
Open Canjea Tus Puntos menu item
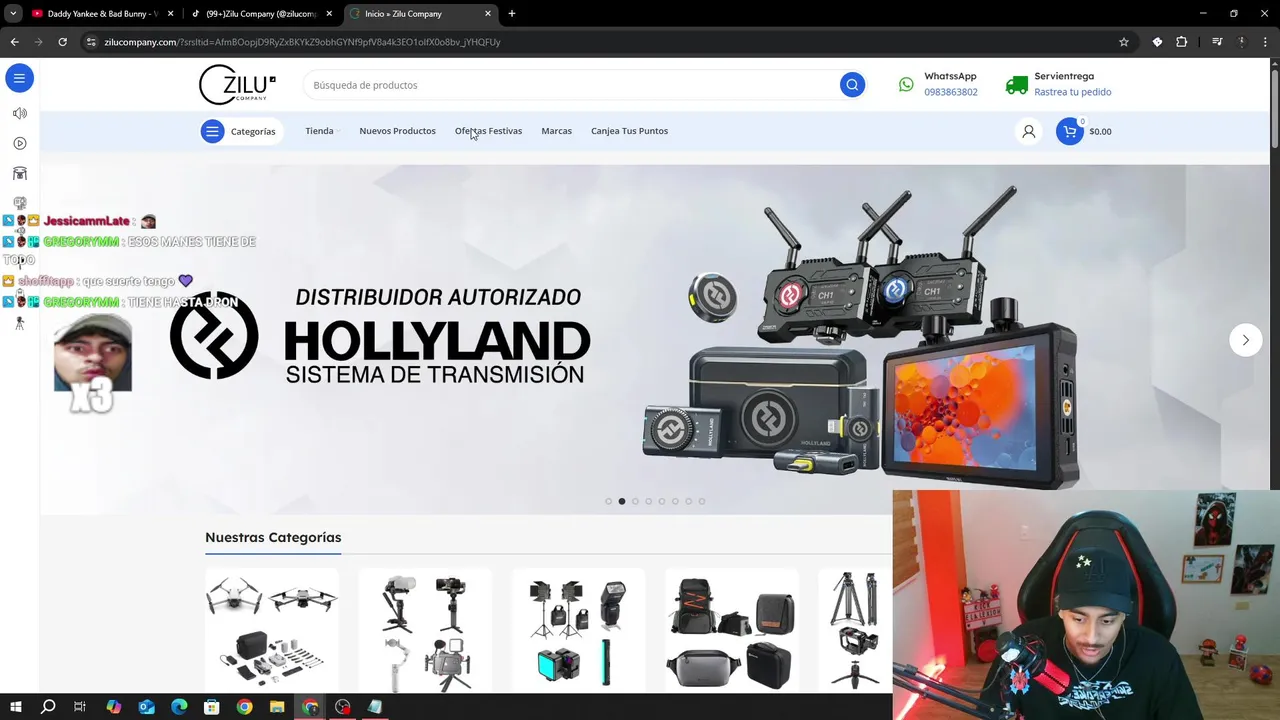(629, 131)
